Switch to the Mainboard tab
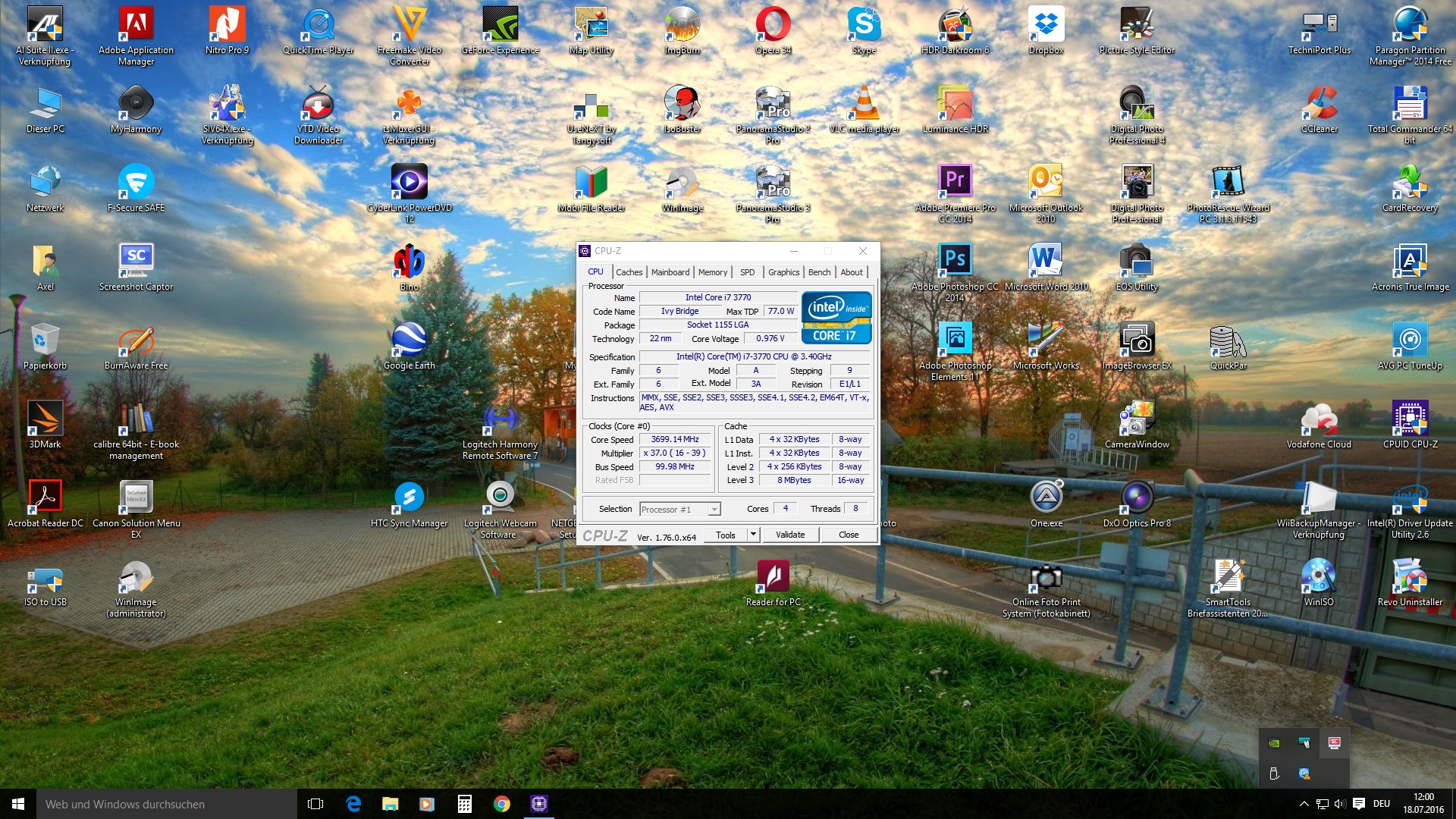 click(x=670, y=272)
